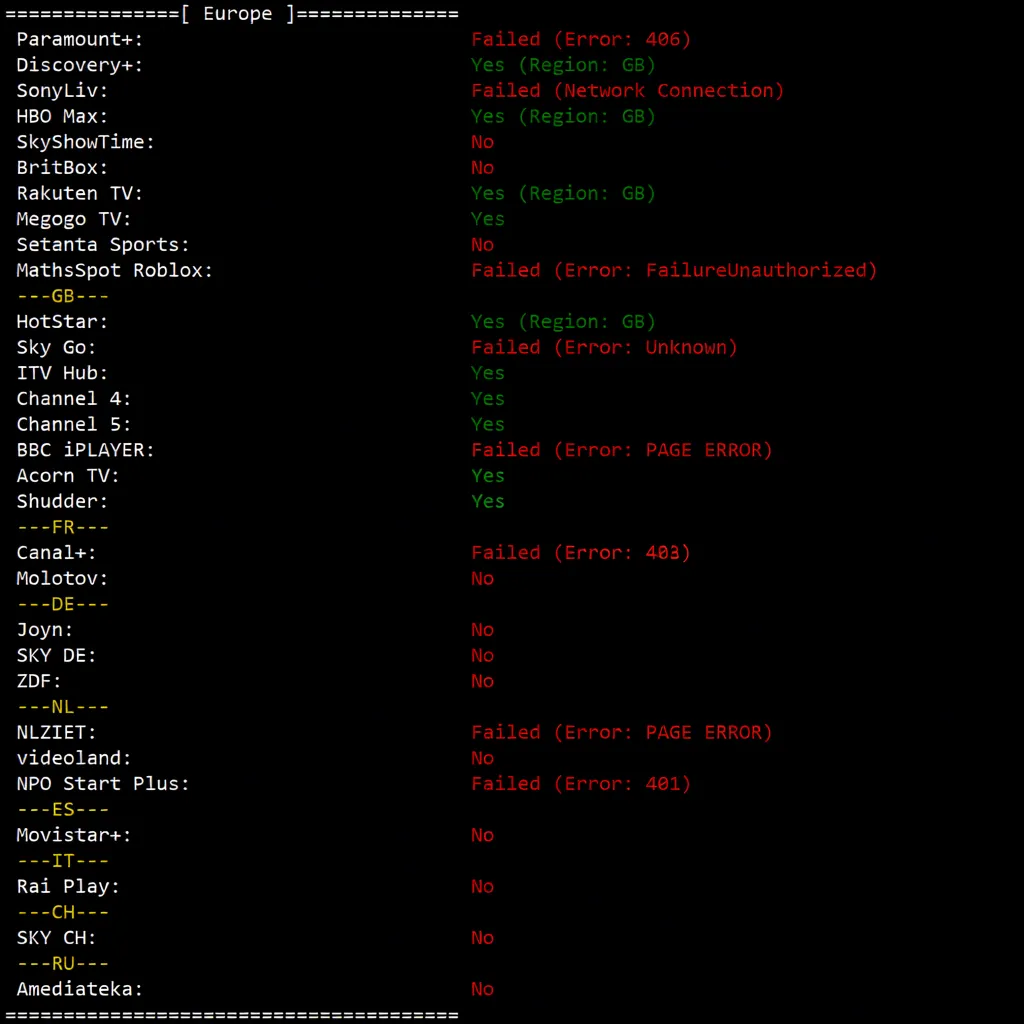Click the FailureUnauthorized error text
The height and width of the screenshot is (1024, 1024).
point(674,270)
